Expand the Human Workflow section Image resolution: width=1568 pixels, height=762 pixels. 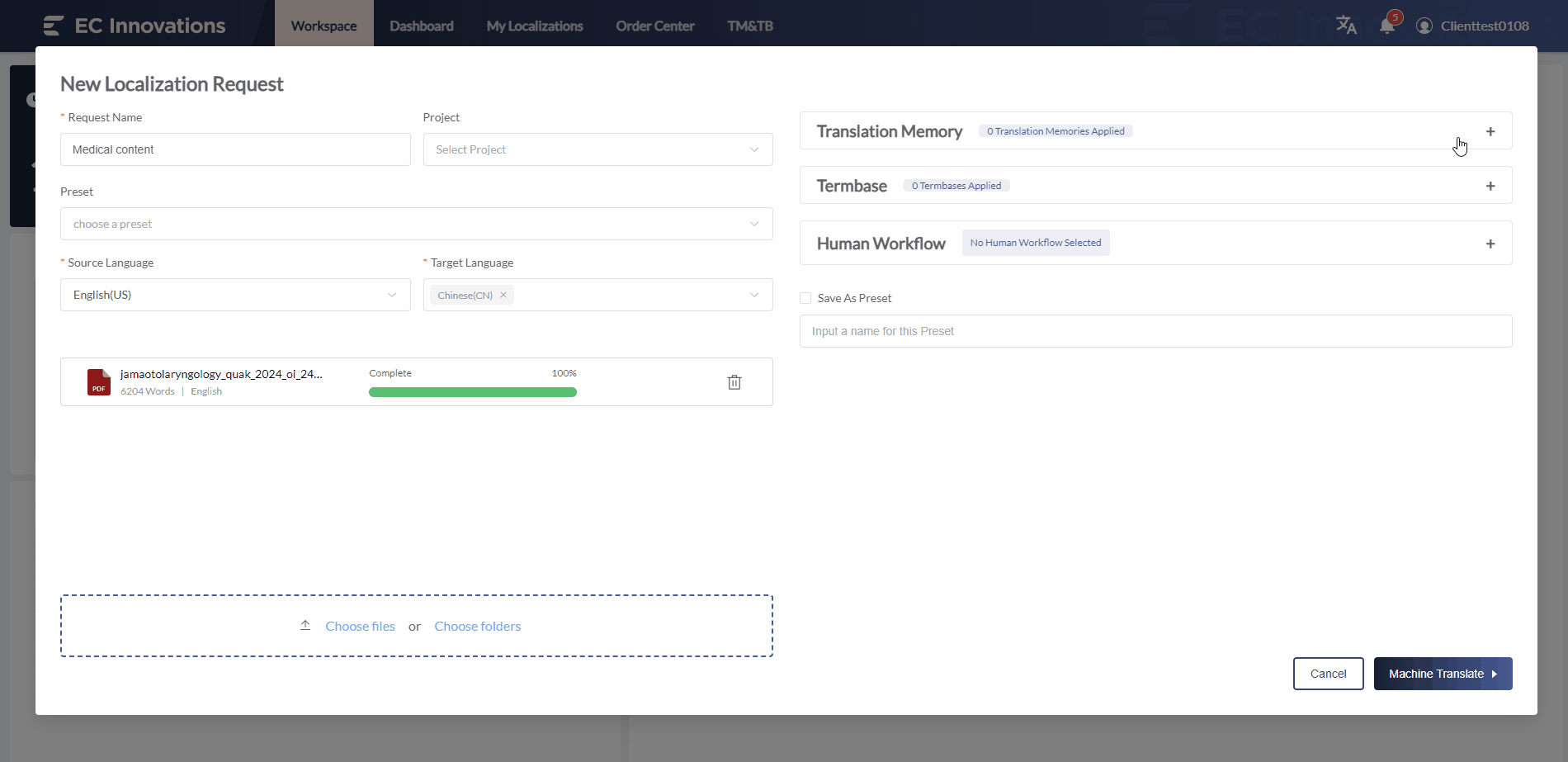(1490, 244)
